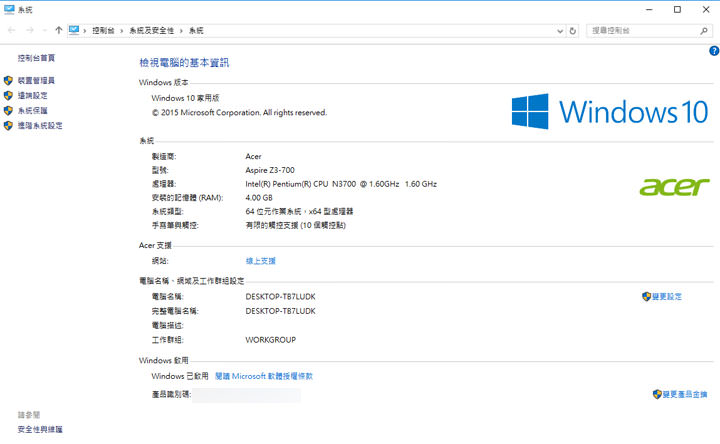This screenshot has width=720, height=444.
Task: Click DESKTOP-T87LUDK in 電腦名稱 row
Action: coord(281,297)
